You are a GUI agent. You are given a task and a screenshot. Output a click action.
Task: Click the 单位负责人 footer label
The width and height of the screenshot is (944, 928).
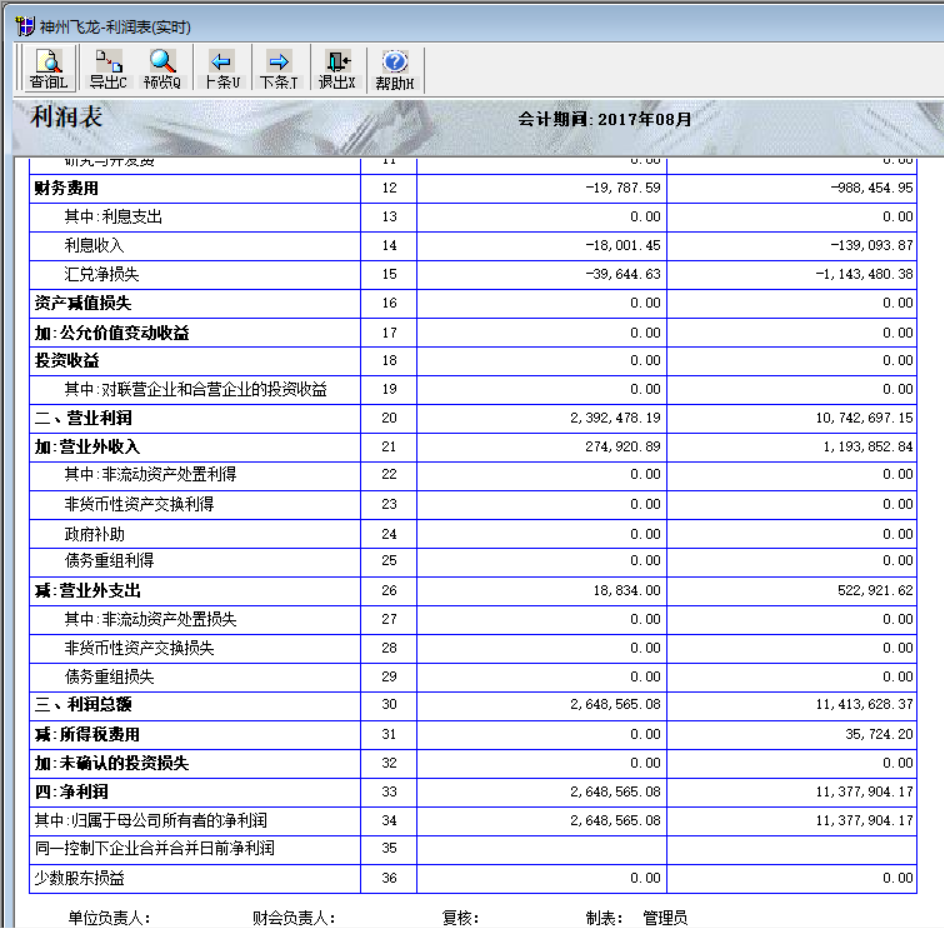point(109,918)
